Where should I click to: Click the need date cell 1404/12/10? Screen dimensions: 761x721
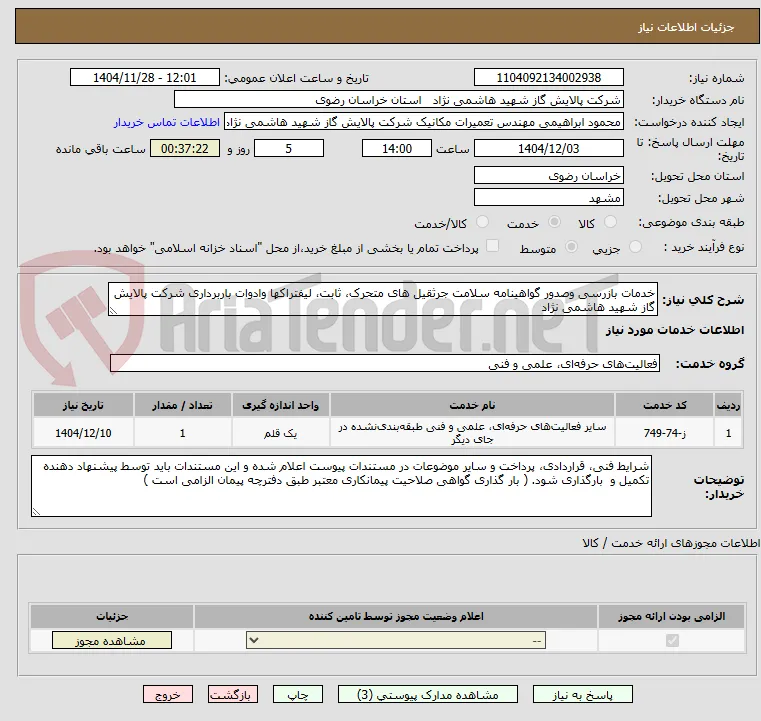coord(83,433)
